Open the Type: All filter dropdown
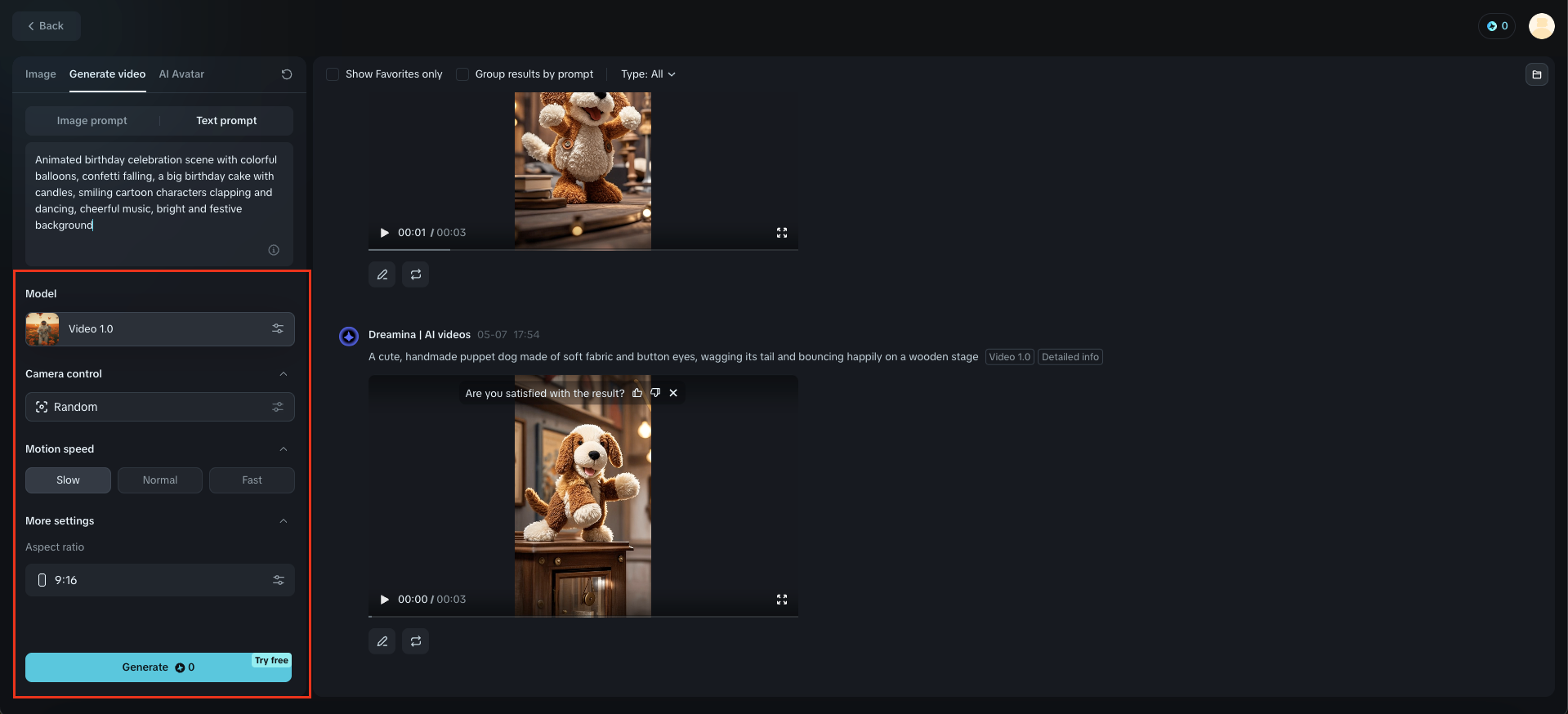The image size is (1568, 714). (x=648, y=74)
